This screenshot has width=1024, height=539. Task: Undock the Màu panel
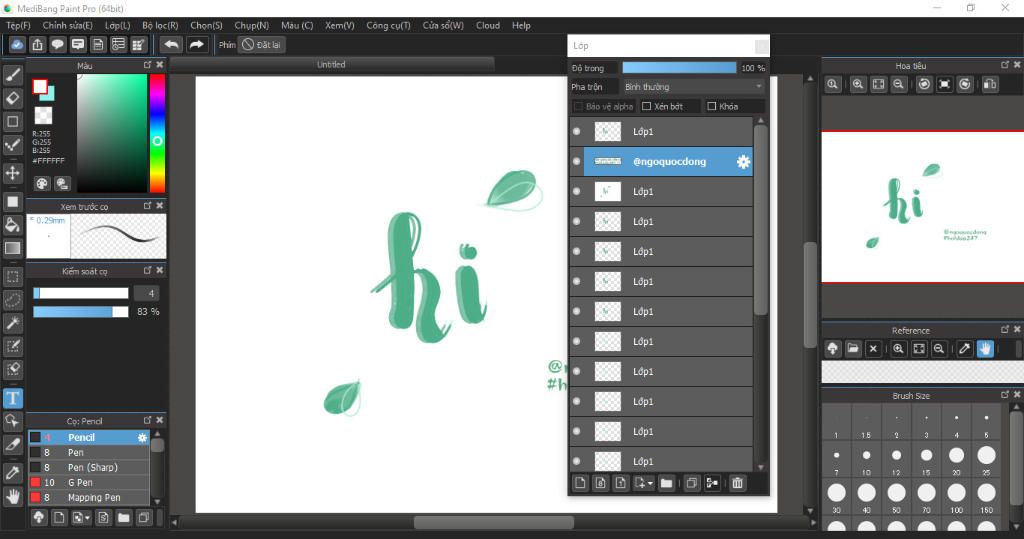pyautogui.click(x=148, y=65)
